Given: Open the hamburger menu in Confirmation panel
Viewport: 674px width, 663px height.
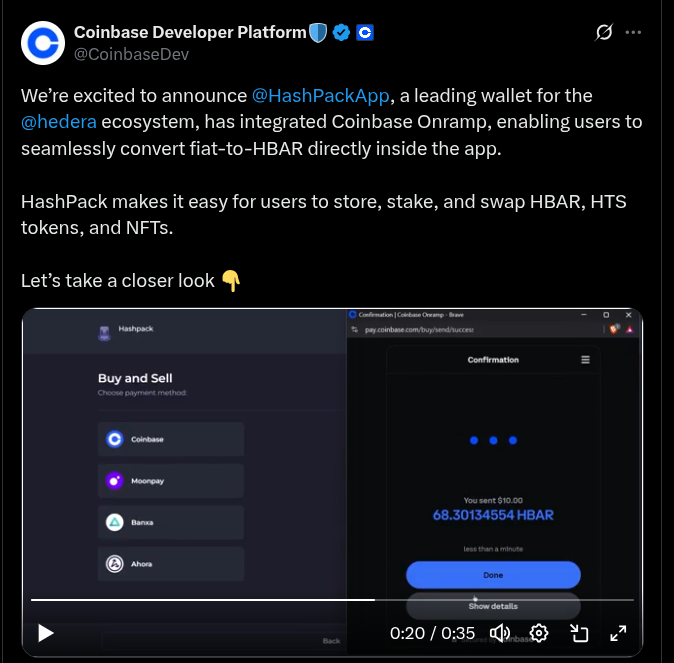Looking at the screenshot, I should [x=585, y=359].
